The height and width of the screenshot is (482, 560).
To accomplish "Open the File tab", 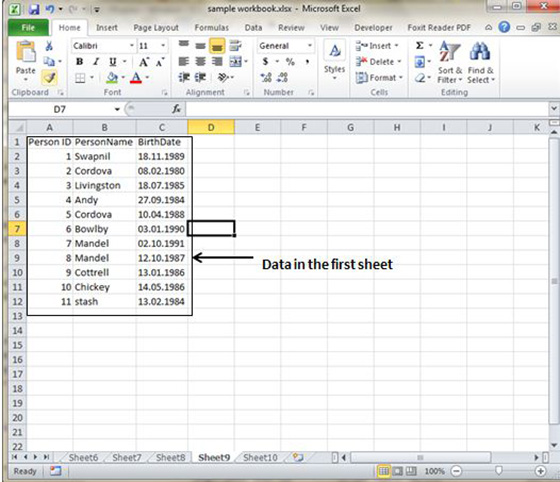I will 28,27.
